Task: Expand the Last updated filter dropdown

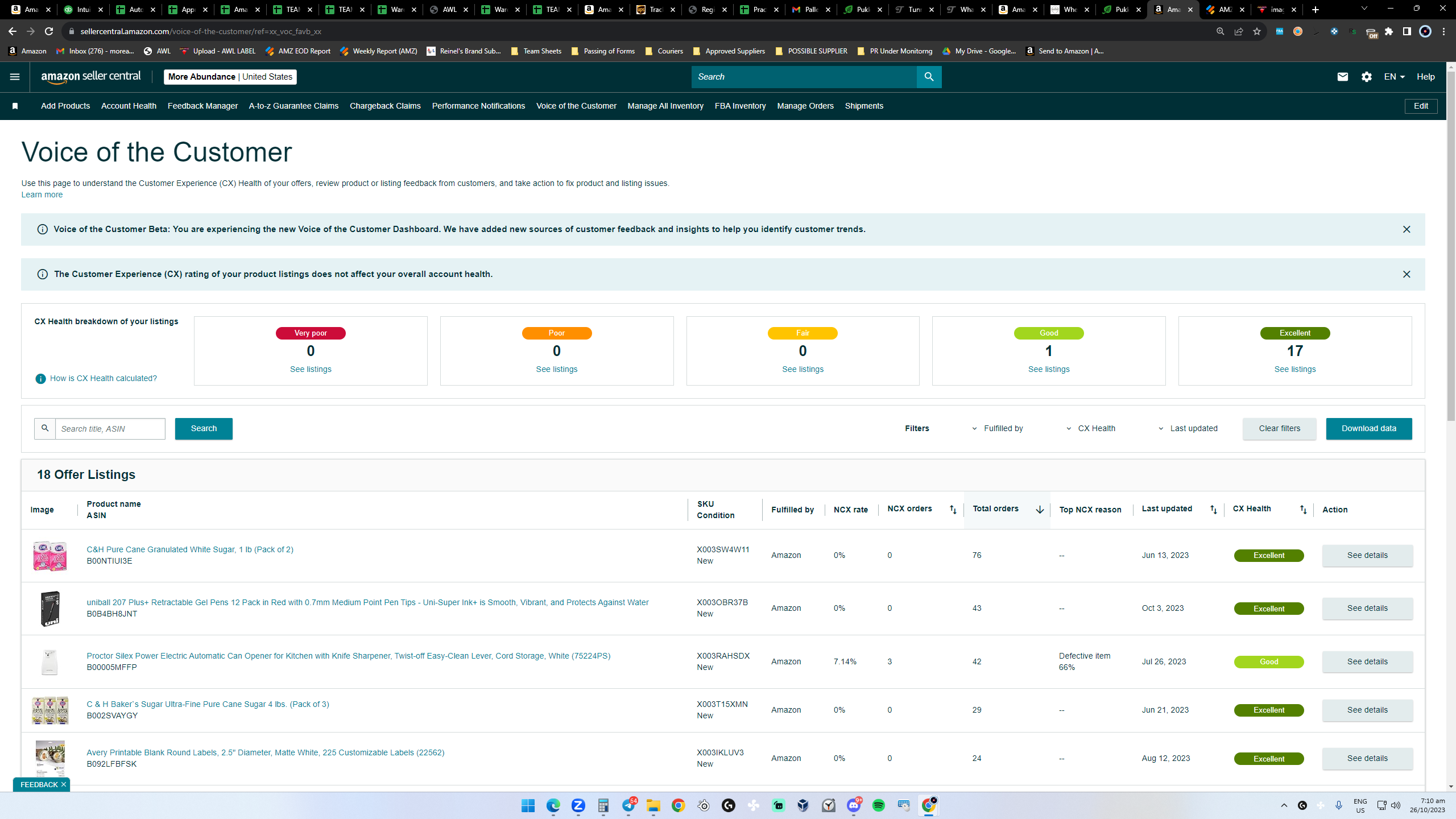Action: (x=1188, y=429)
